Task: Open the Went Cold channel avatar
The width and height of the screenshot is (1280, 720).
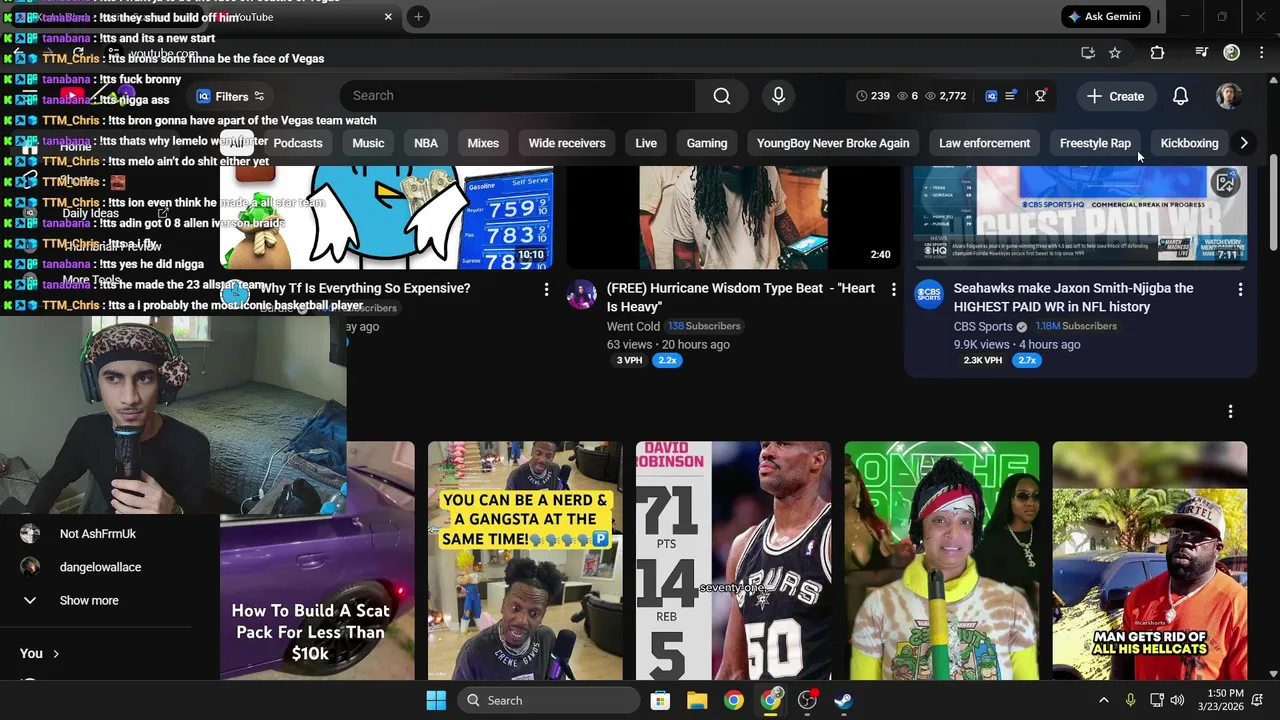Action: click(582, 295)
